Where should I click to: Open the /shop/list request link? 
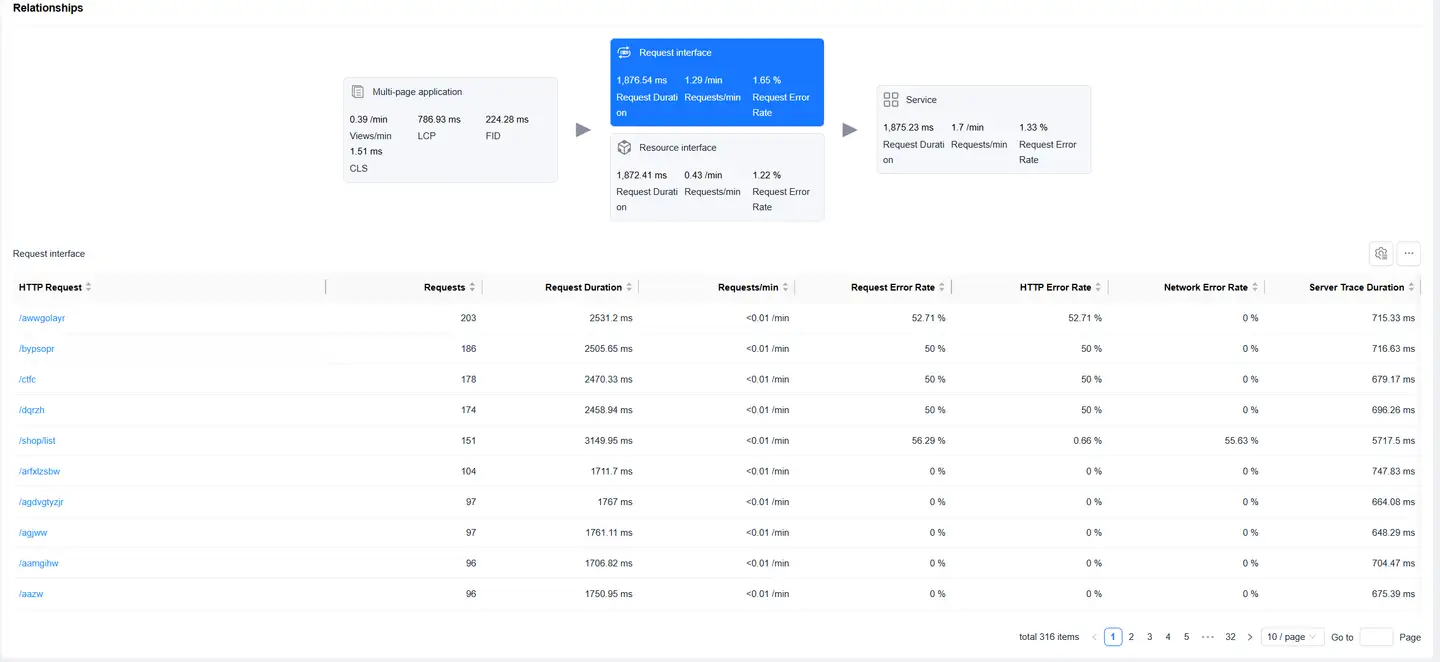37,441
